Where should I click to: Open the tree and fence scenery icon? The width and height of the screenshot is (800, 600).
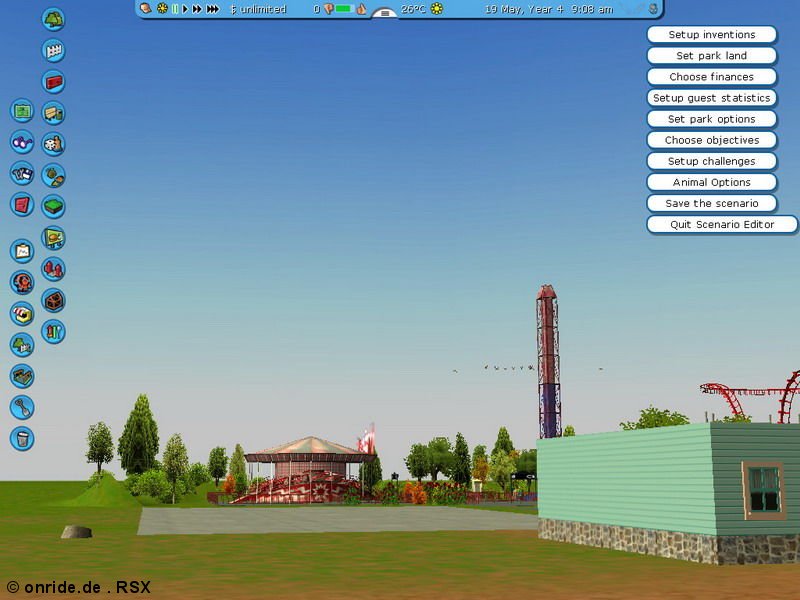click(x=22, y=344)
